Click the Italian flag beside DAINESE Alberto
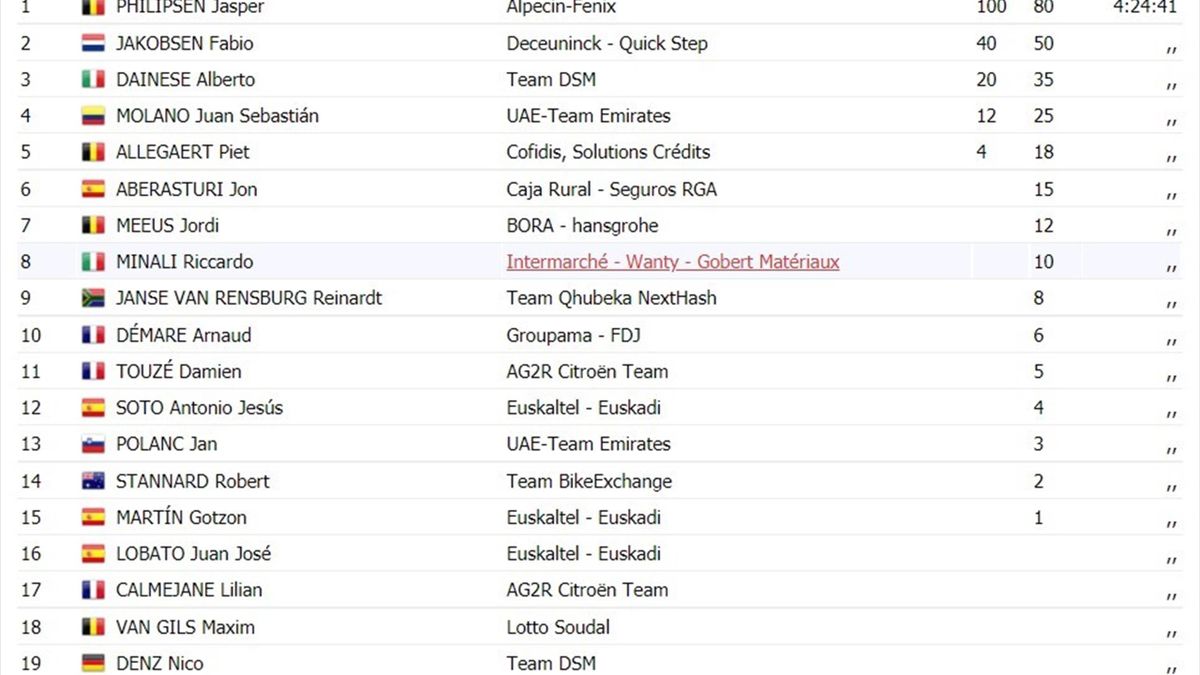This screenshot has height=675, width=1200. pyautogui.click(x=93, y=80)
